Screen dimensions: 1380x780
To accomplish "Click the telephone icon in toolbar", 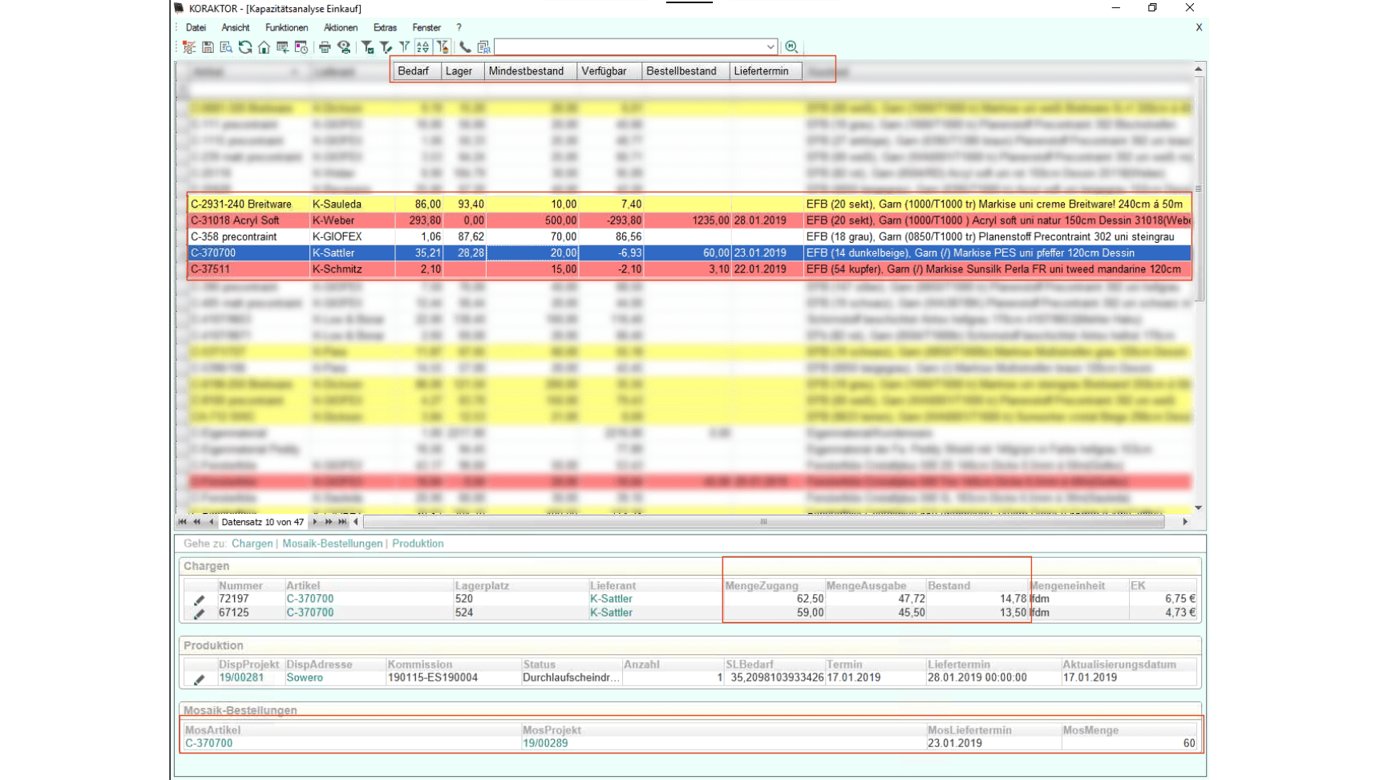I will coord(465,47).
